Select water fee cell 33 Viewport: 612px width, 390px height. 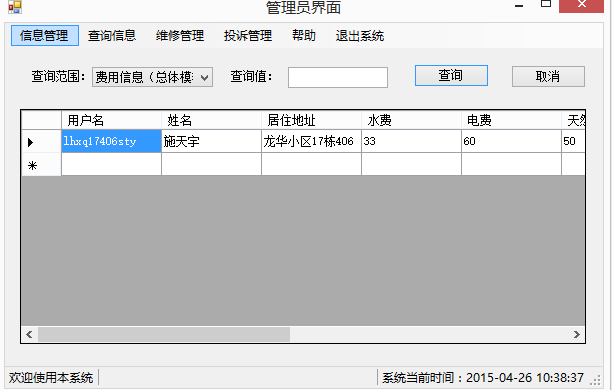411,141
